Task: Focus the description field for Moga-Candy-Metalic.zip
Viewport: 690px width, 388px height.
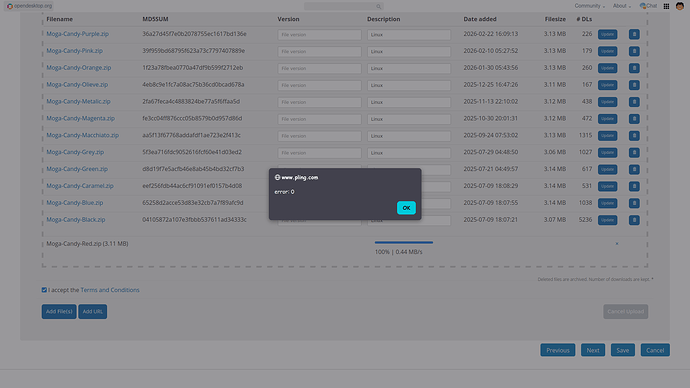Action: 409,102
